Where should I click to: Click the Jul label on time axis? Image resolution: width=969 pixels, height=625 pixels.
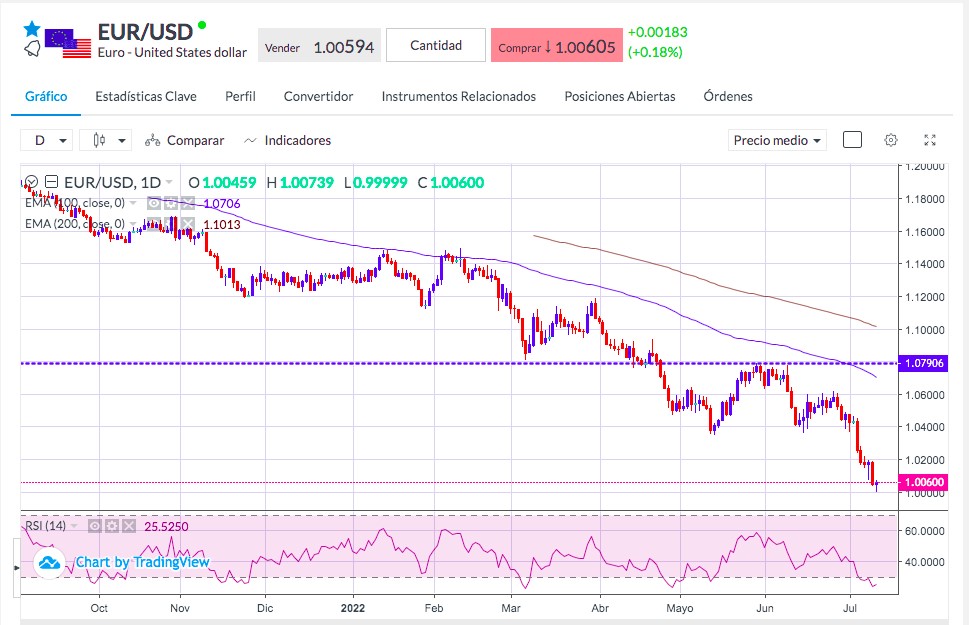pos(850,608)
